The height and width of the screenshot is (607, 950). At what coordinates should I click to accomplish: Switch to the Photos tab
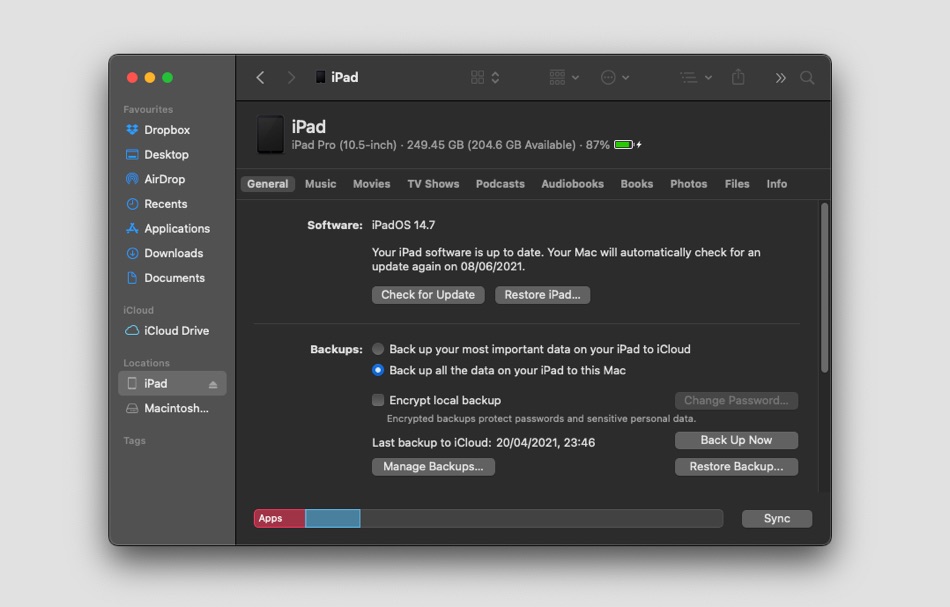[688, 184]
